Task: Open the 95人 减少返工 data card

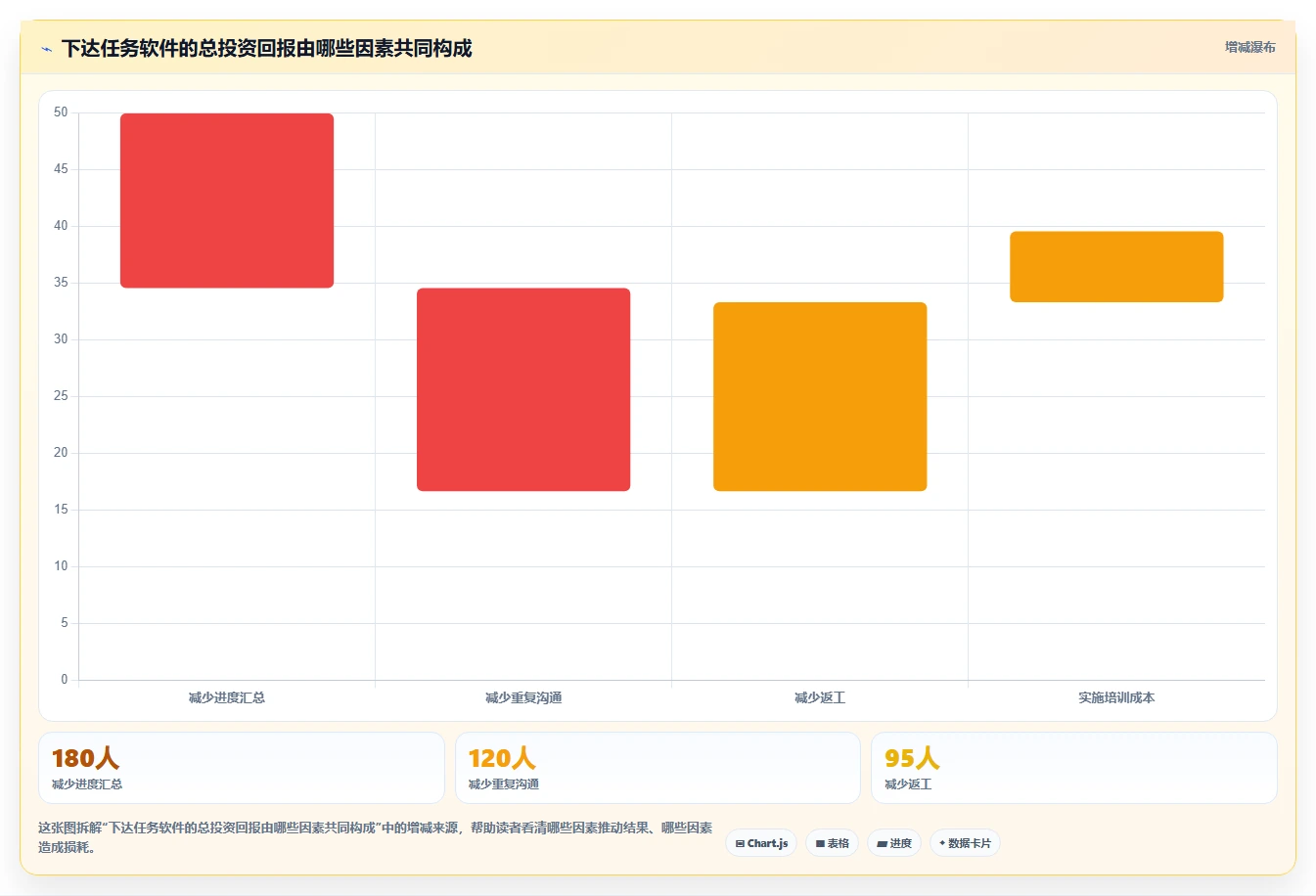Action: pyautogui.click(x=1074, y=768)
